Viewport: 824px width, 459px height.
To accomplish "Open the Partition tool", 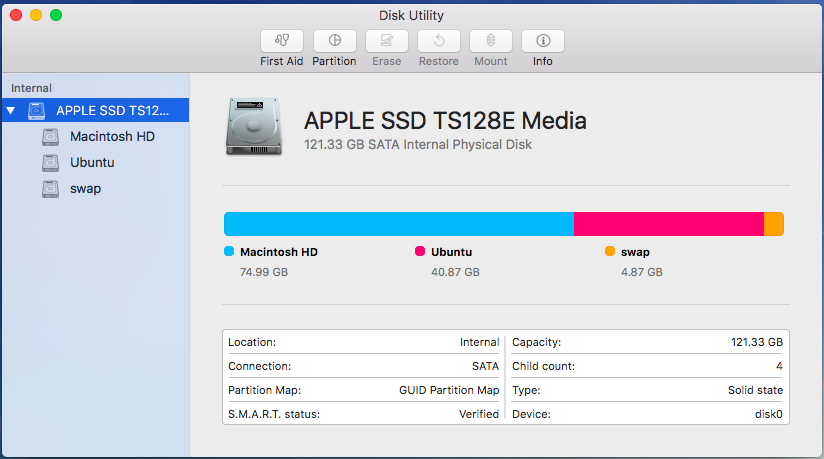I will coord(334,41).
